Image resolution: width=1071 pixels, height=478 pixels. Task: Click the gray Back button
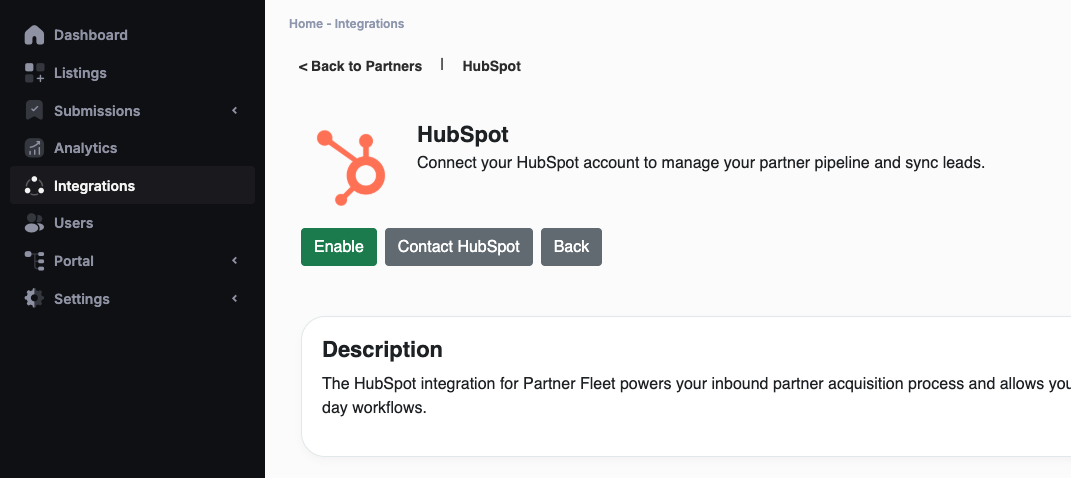572,247
